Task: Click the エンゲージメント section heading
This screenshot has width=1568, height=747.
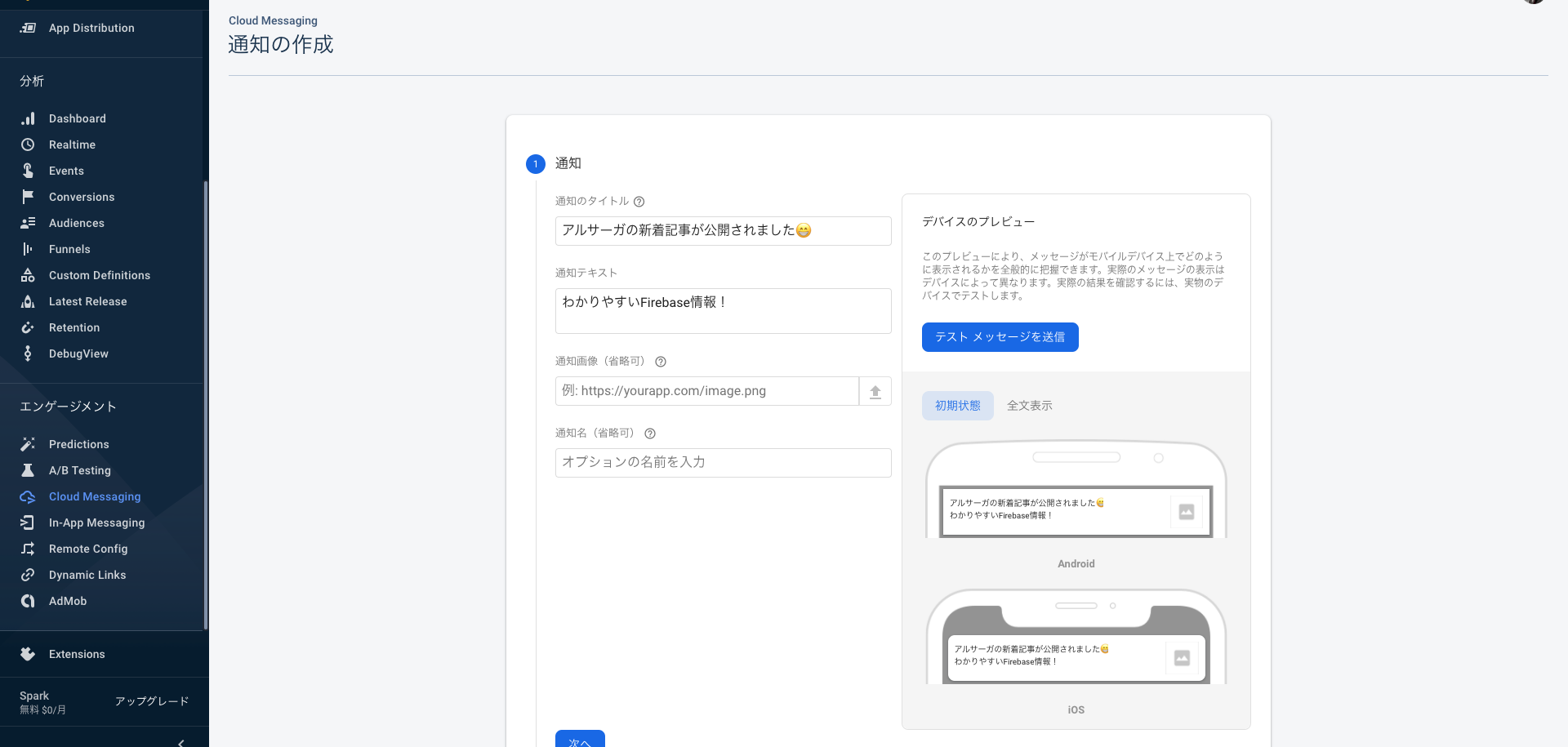Action: (x=68, y=407)
